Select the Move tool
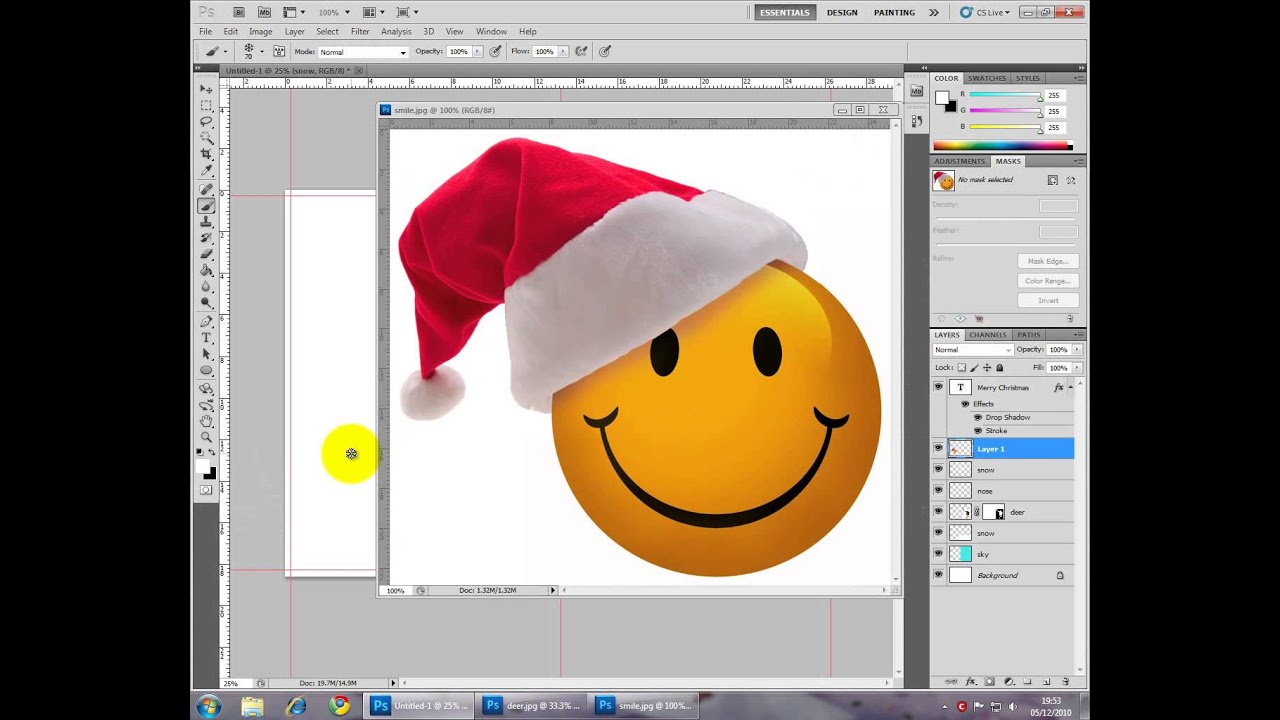 (x=207, y=89)
